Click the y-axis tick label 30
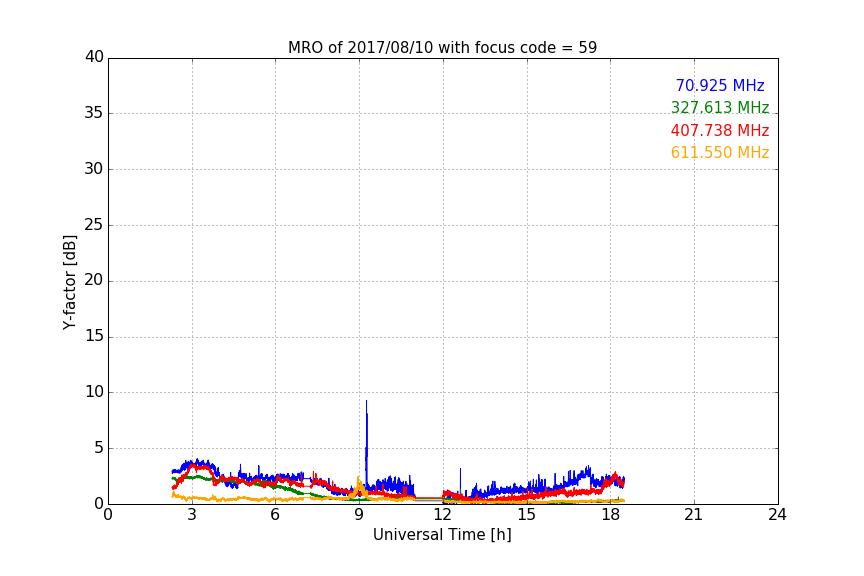The image size is (864, 576). (94, 169)
